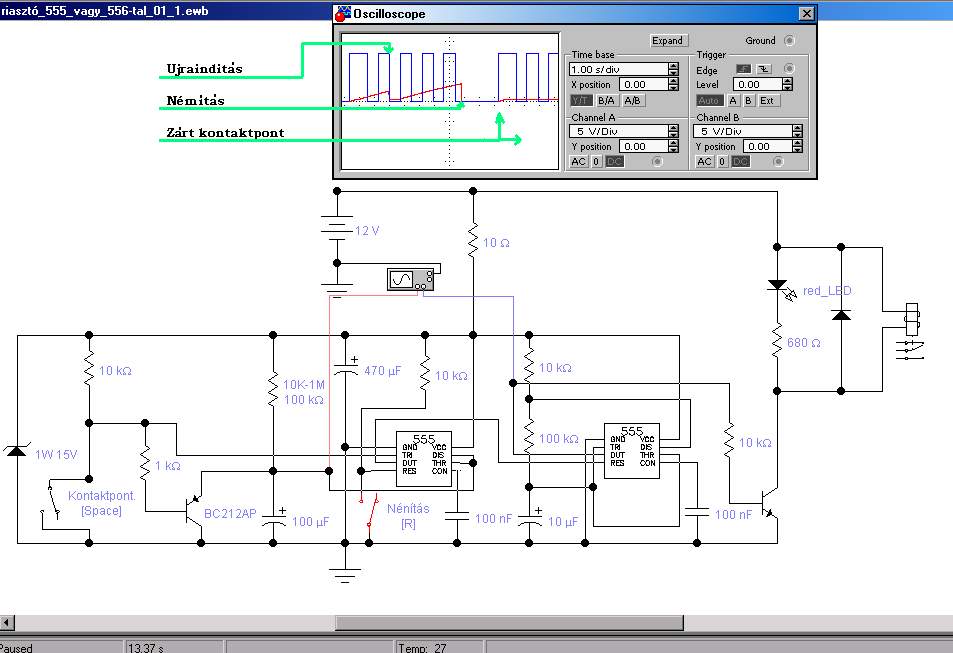Increase Channel B V/Div scale
Screen dimensions: 953x653
[797, 128]
